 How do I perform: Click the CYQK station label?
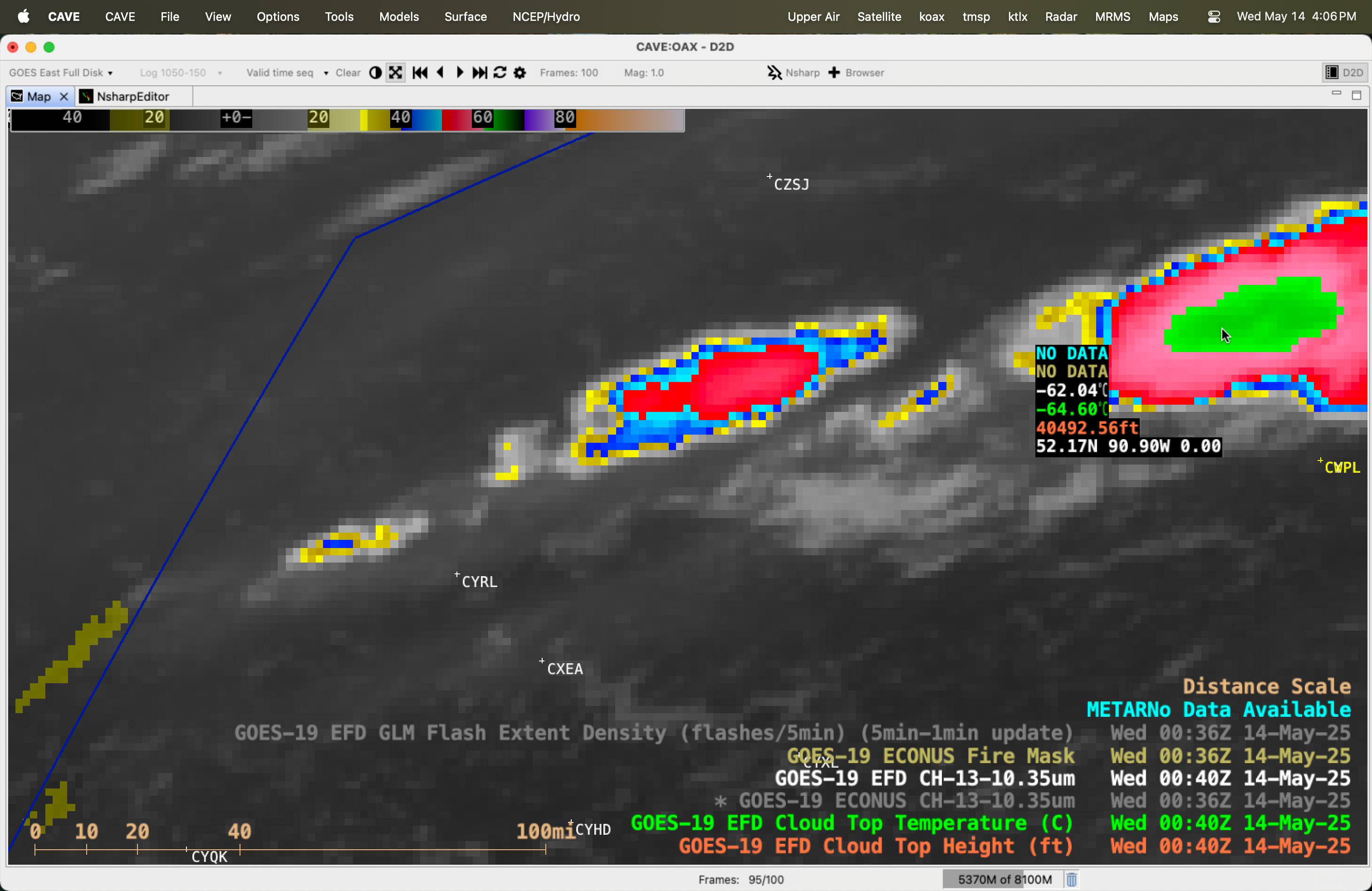(x=209, y=857)
